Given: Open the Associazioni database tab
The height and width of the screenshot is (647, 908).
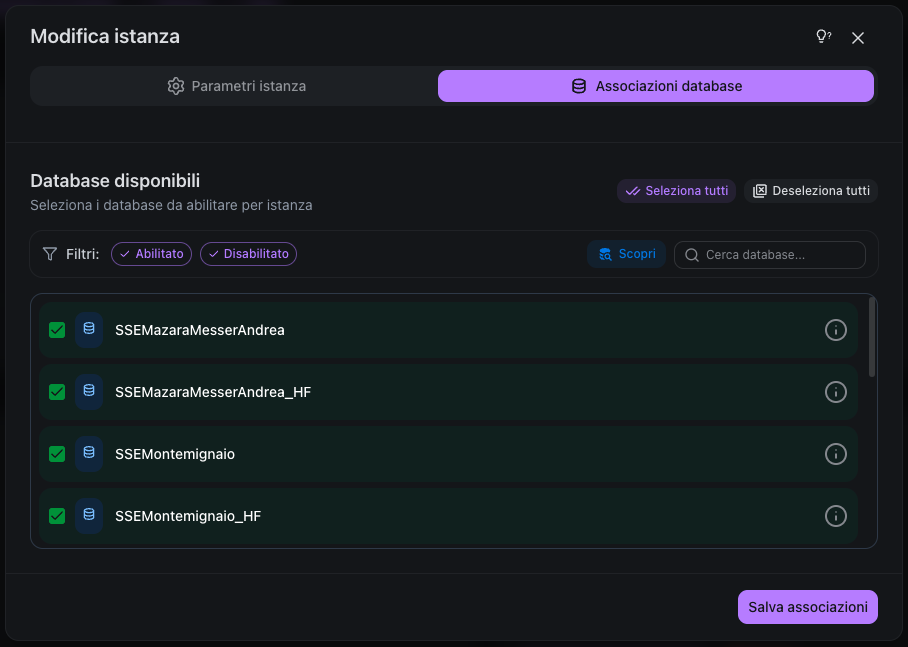Looking at the screenshot, I should [656, 86].
